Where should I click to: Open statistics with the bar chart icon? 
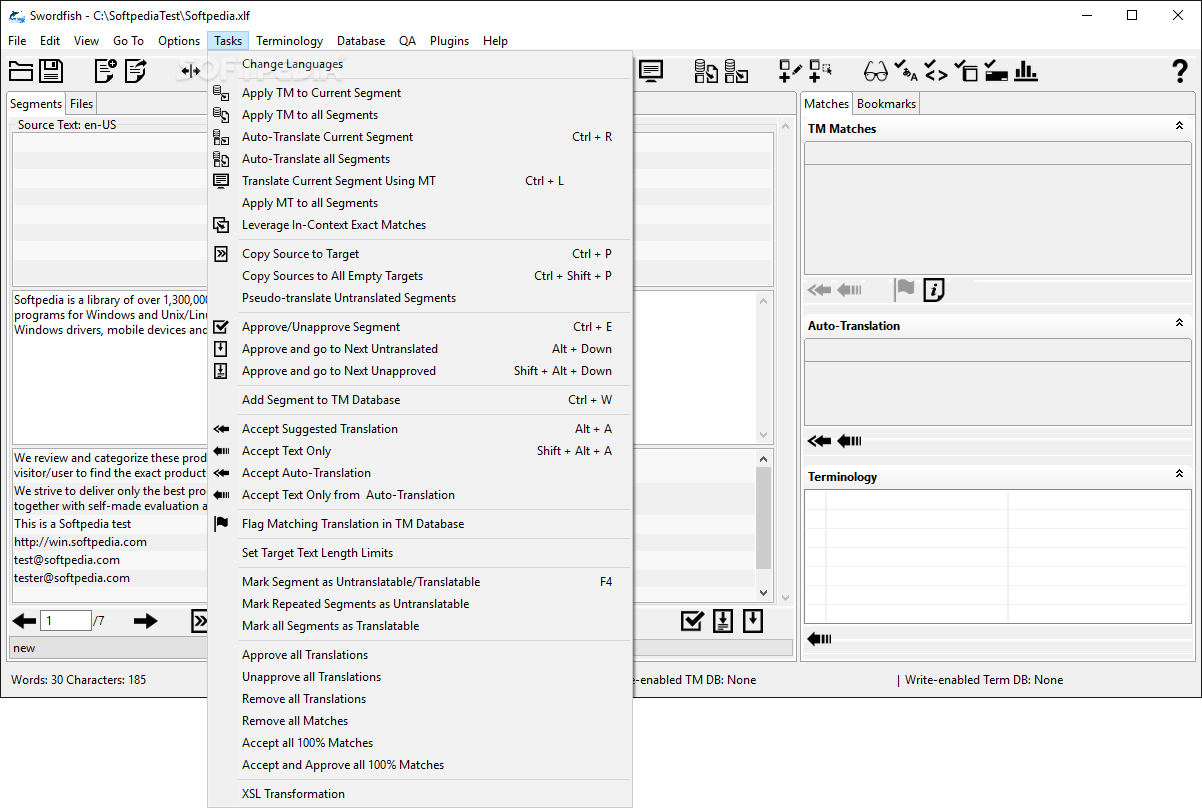point(1026,71)
